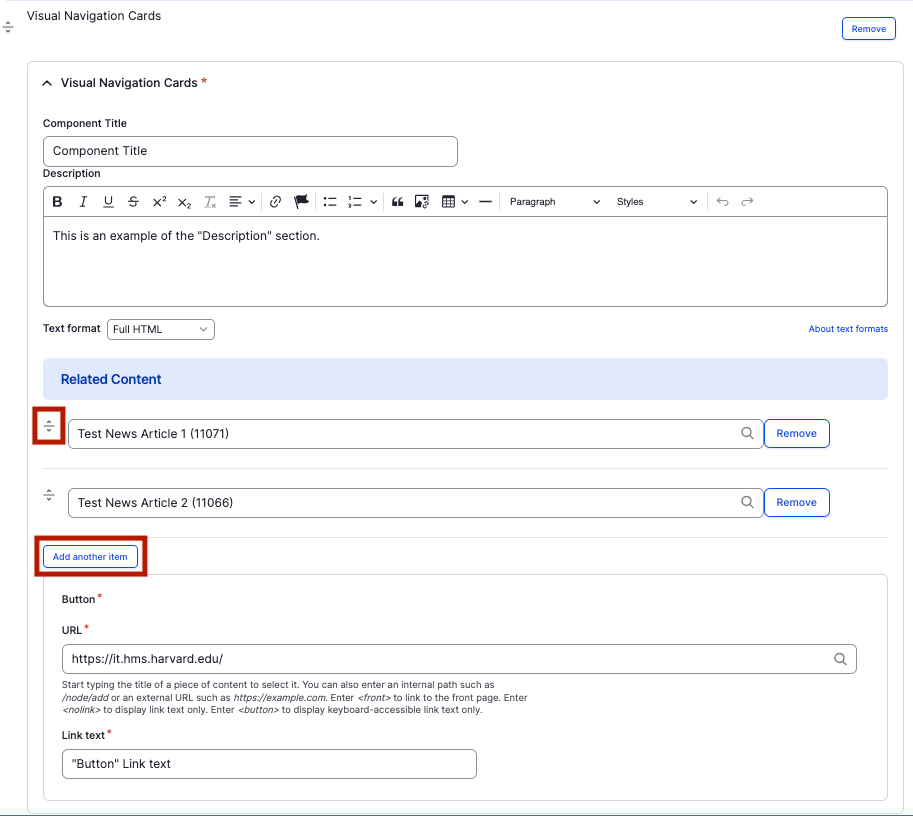The width and height of the screenshot is (913, 816).
Task: Click the superscript icon
Action: (159, 202)
